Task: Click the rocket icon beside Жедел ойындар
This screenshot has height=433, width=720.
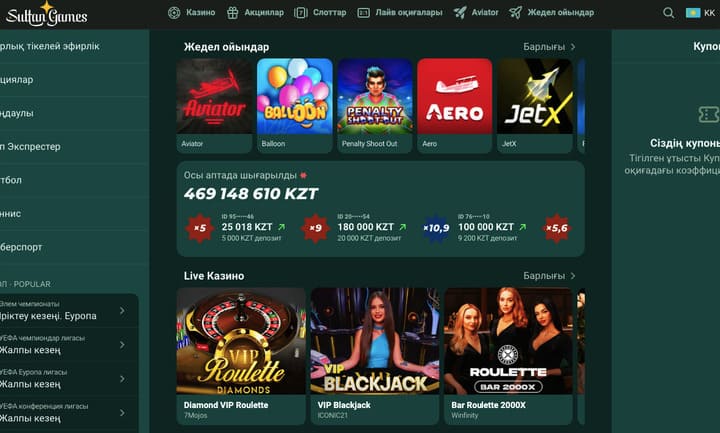Action: (x=516, y=13)
